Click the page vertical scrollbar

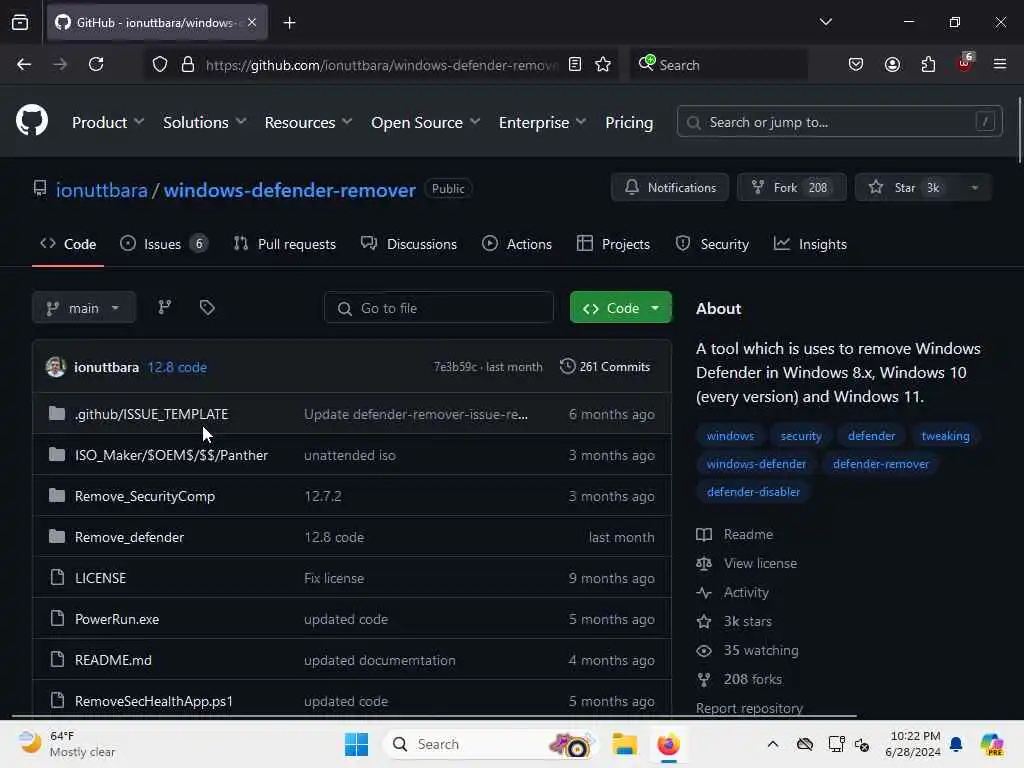[1019, 131]
